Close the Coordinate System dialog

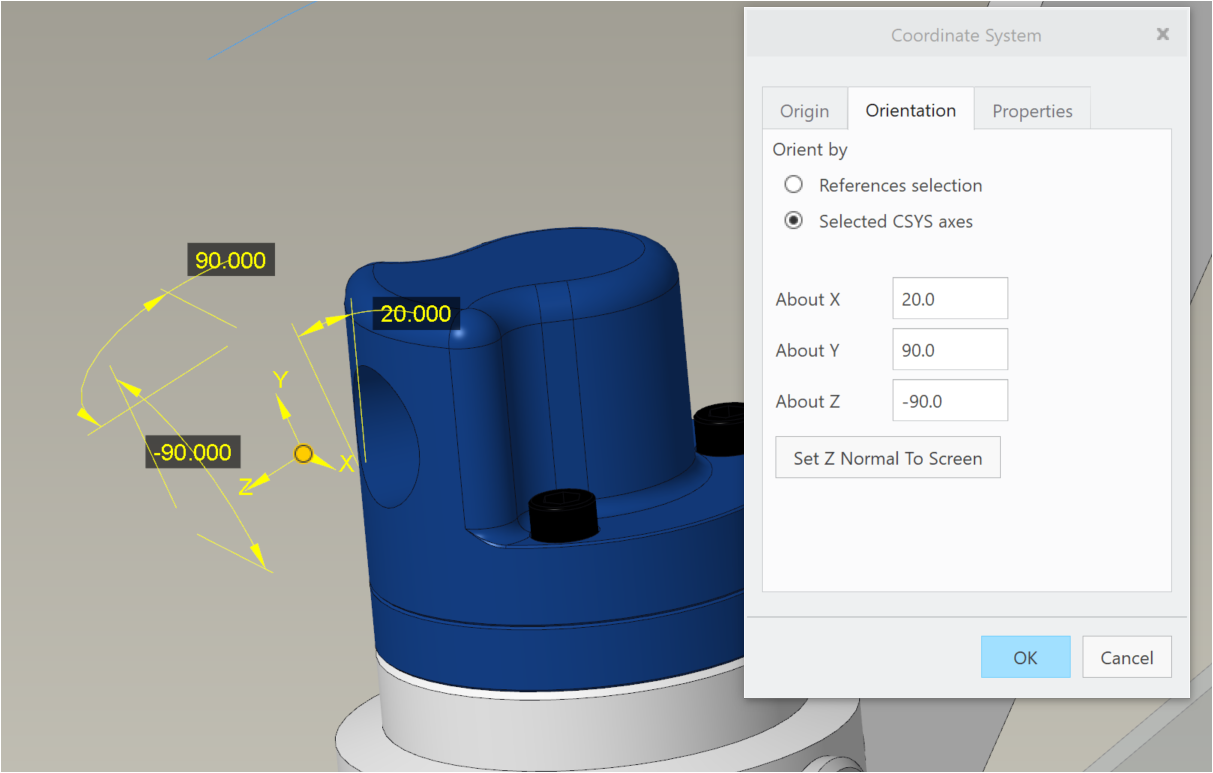pos(1162,35)
